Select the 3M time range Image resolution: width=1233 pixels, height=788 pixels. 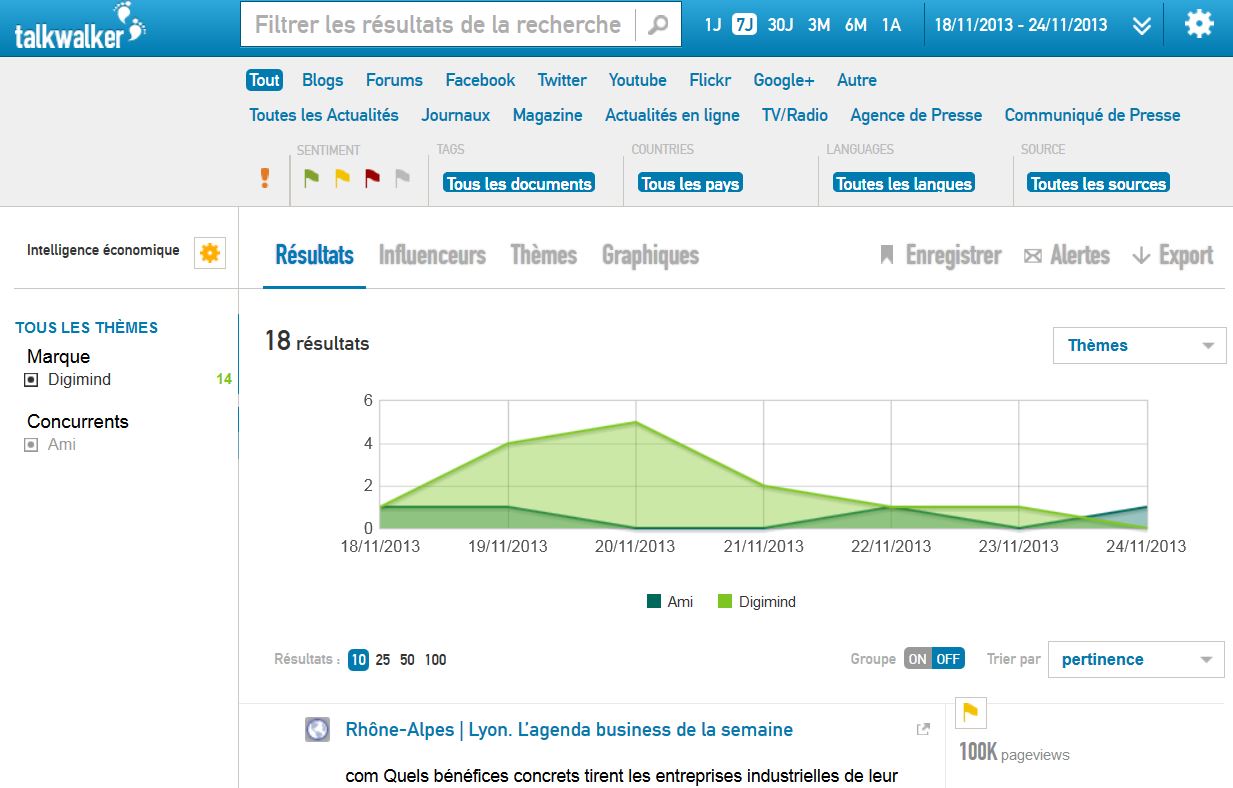point(819,25)
